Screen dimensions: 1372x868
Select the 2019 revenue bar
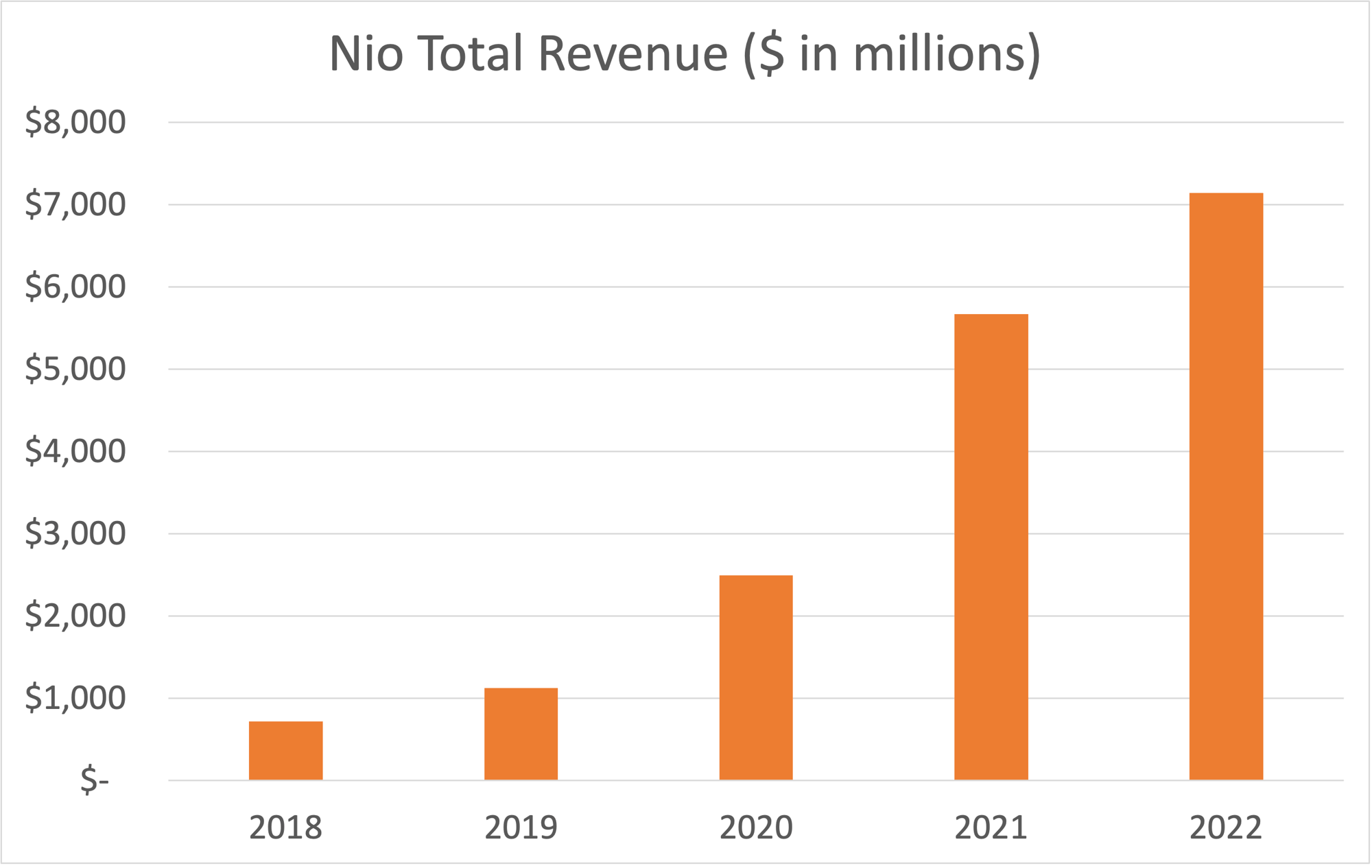tap(521, 734)
